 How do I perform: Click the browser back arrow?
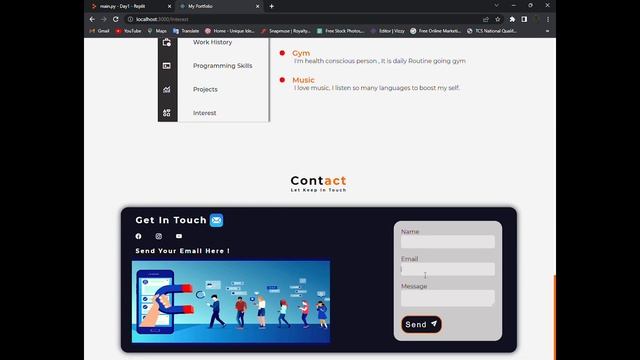click(92, 19)
